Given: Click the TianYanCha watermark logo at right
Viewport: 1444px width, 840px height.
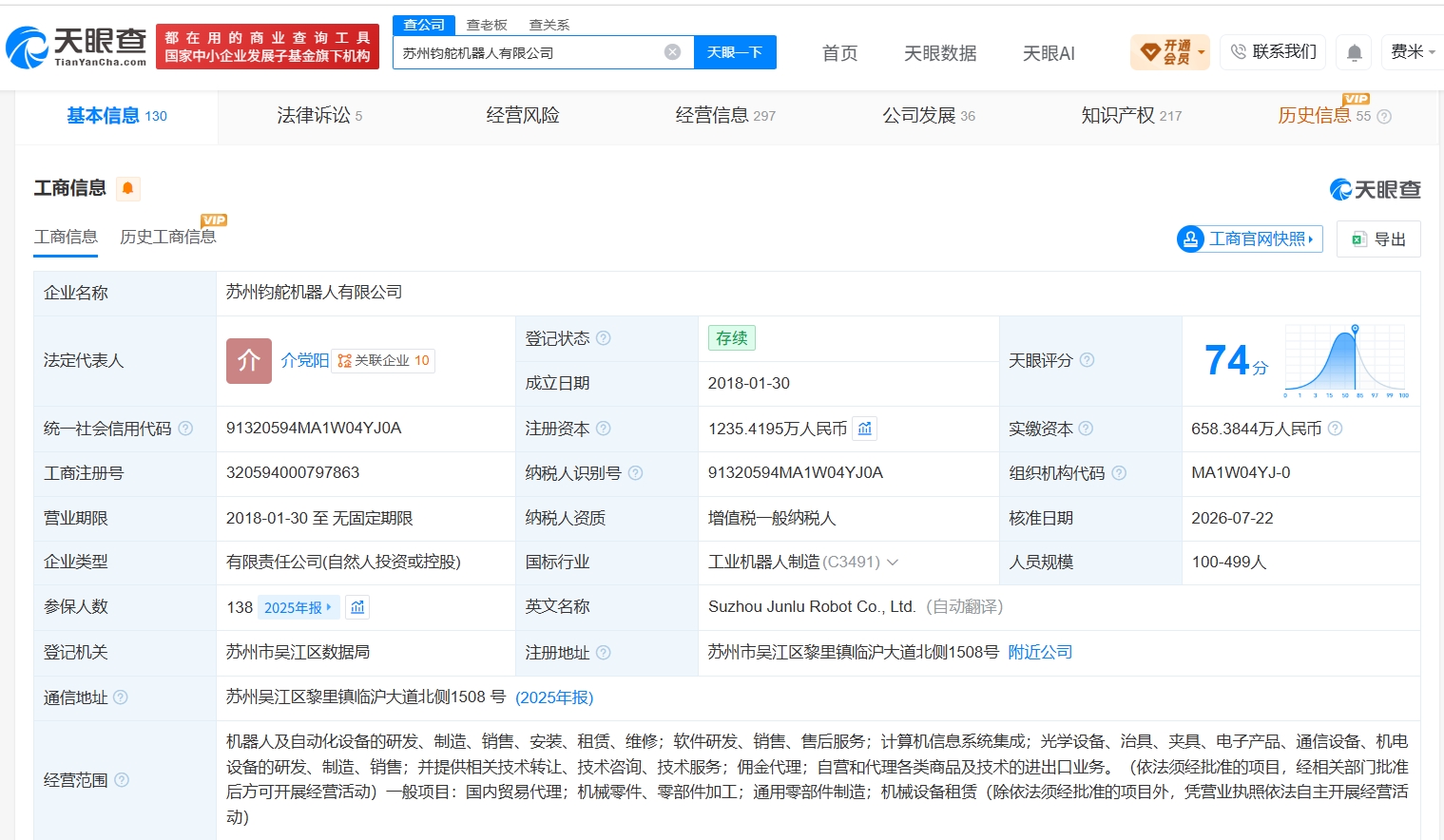Looking at the screenshot, I should point(1375,189).
